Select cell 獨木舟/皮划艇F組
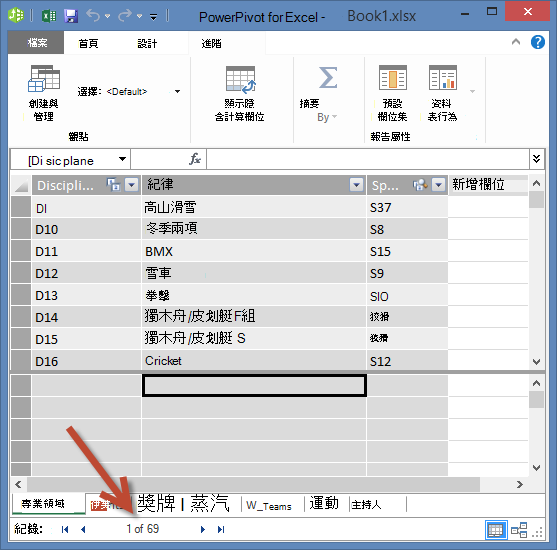Image resolution: width=557 pixels, height=550 pixels. tap(254, 317)
